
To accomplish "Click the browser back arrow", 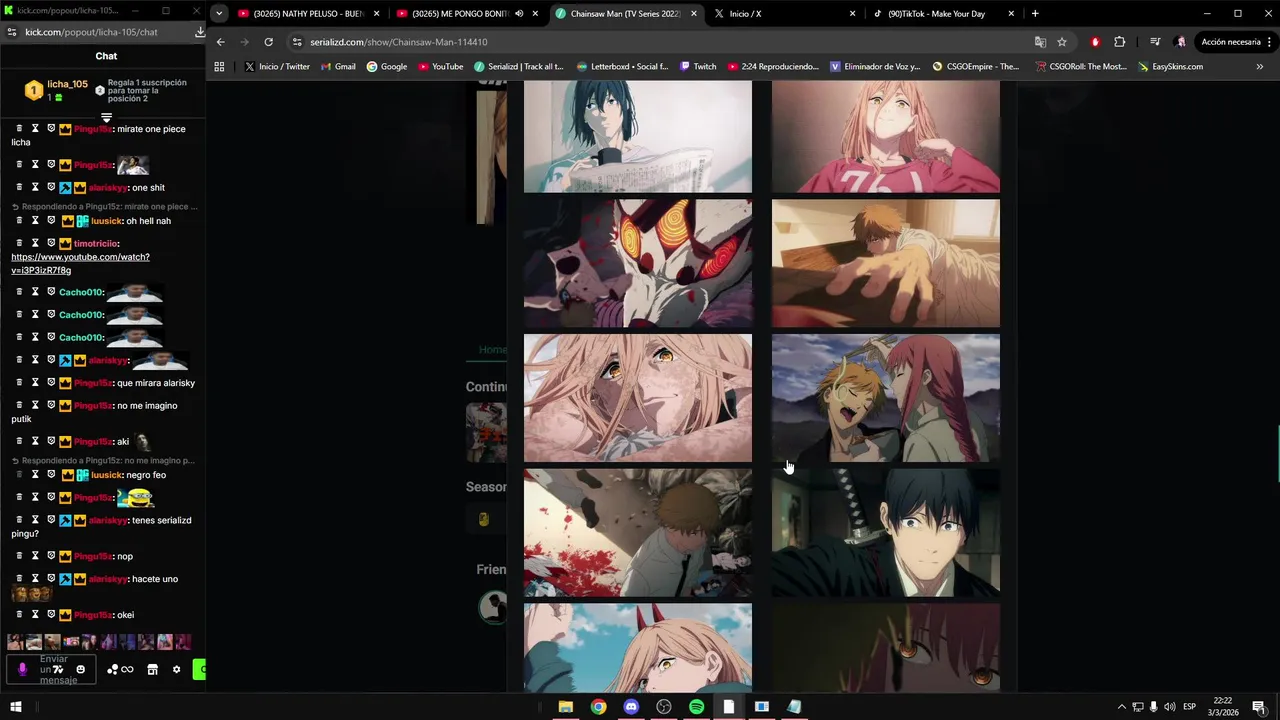I will (x=221, y=42).
